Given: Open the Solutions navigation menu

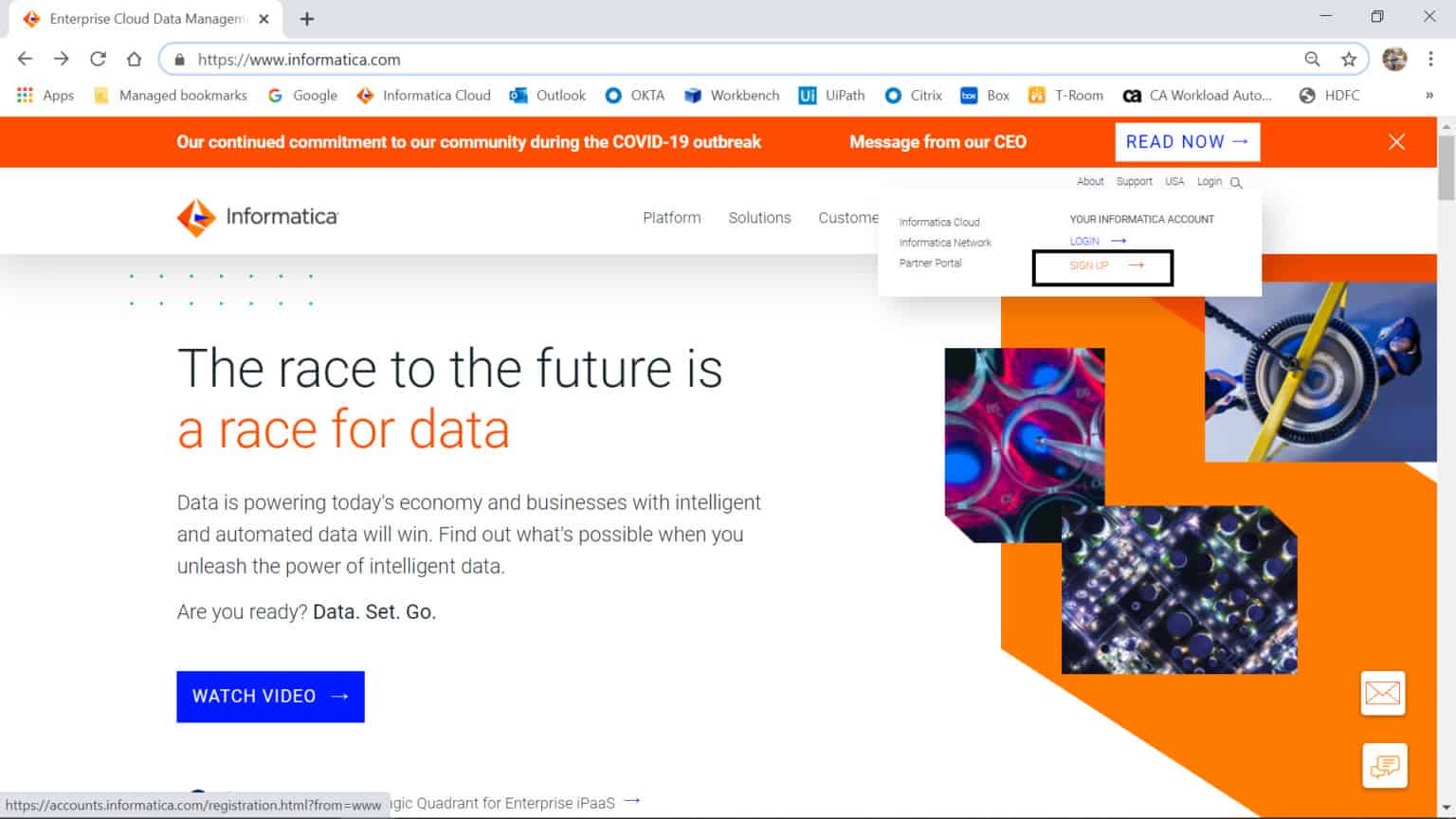Looking at the screenshot, I should pos(759,217).
